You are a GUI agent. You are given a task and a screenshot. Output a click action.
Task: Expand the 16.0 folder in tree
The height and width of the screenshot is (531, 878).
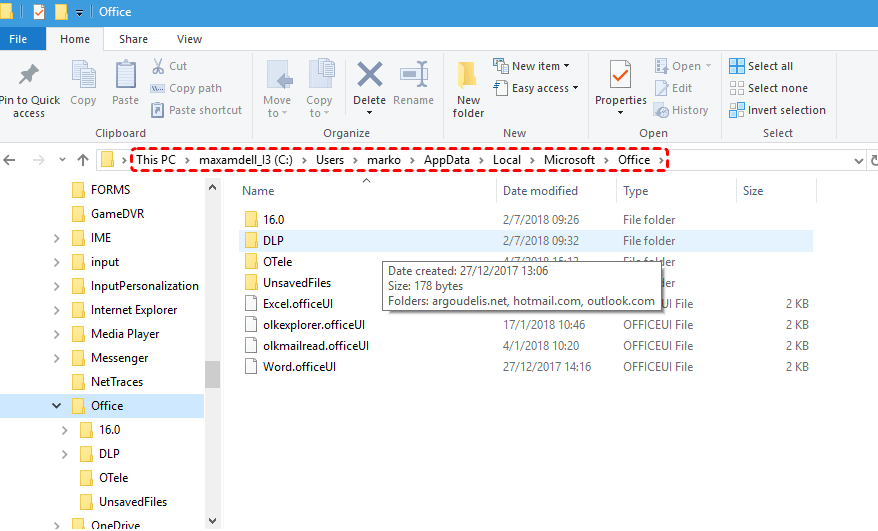coord(65,430)
